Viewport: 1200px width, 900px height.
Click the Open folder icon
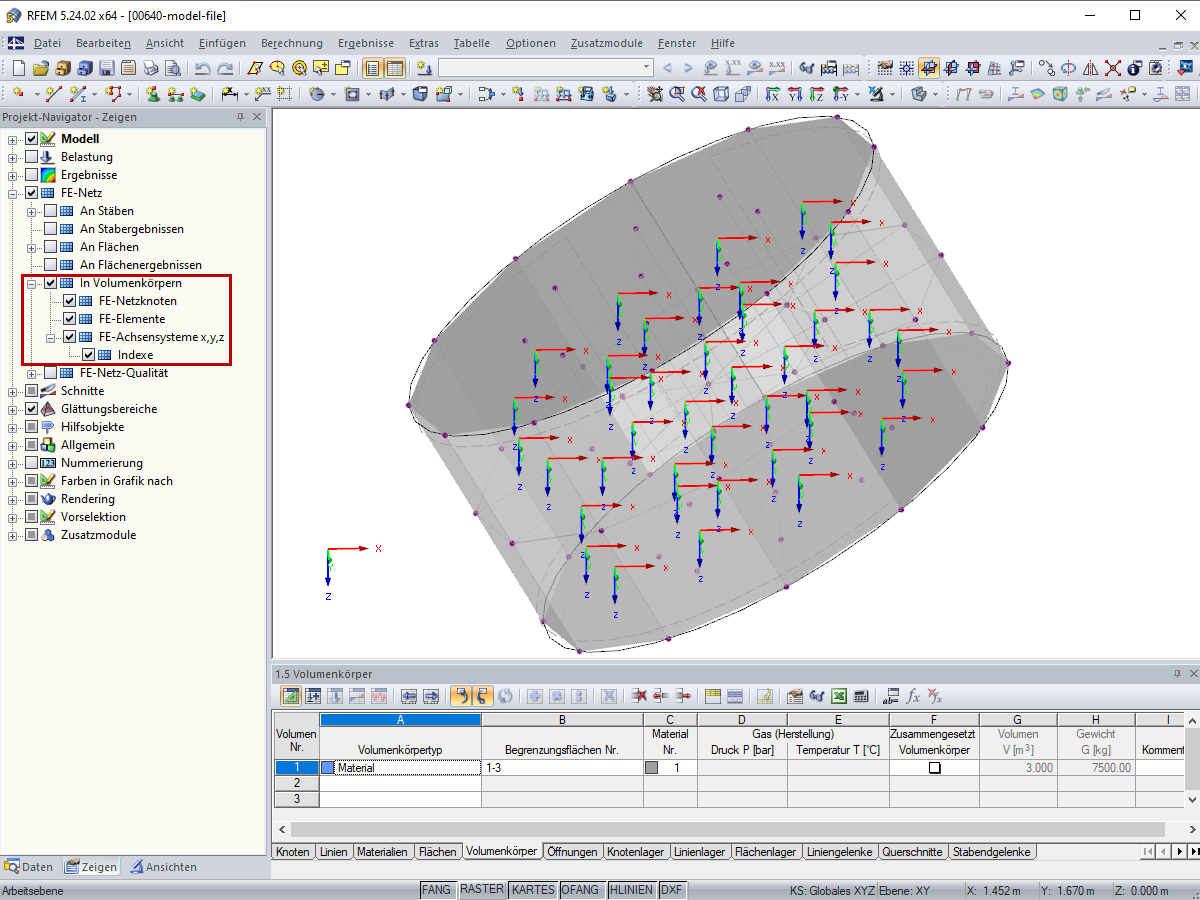(x=41, y=68)
